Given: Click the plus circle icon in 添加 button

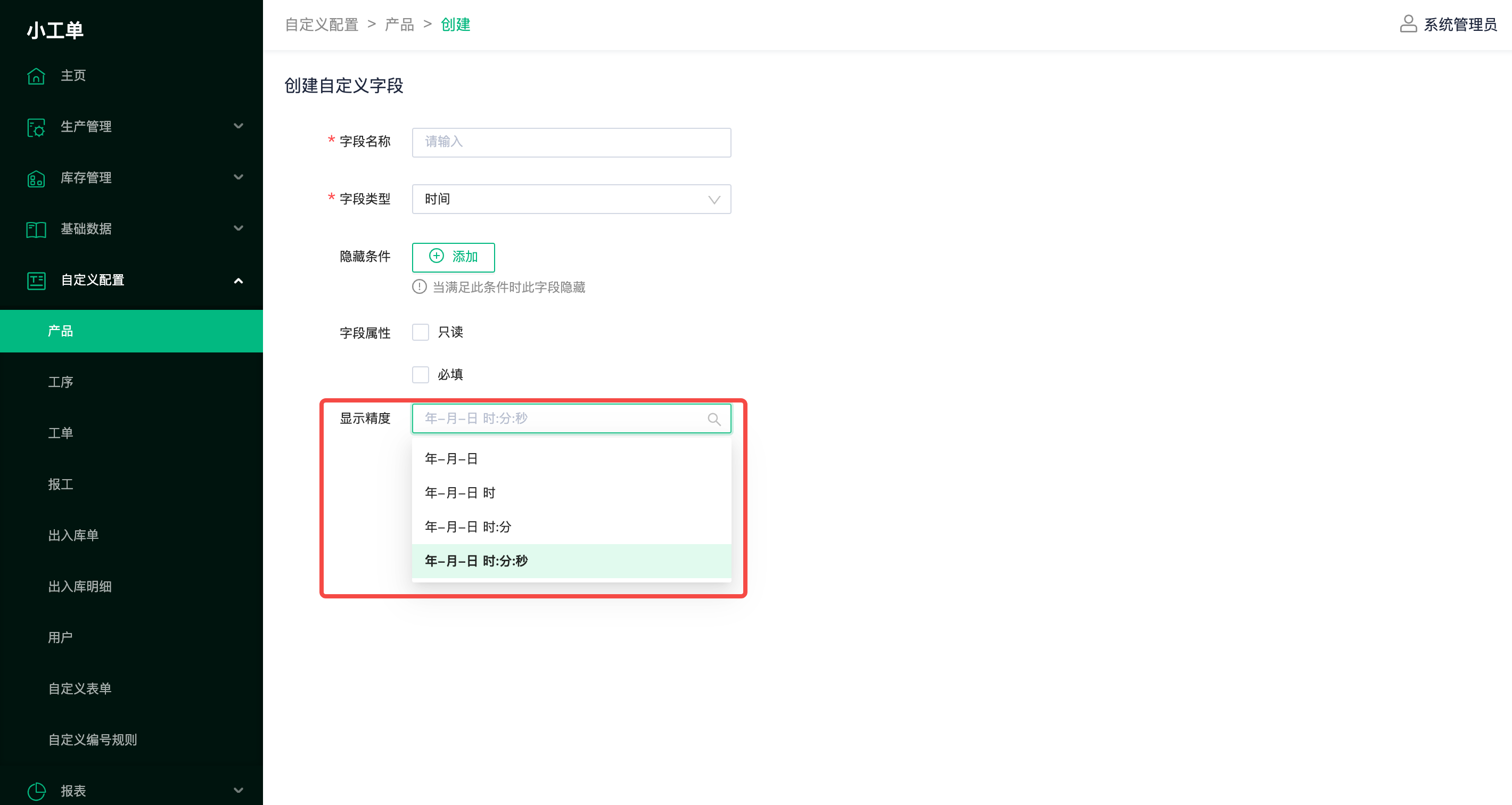Looking at the screenshot, I should pyautogui.click(x=436, y=256).
